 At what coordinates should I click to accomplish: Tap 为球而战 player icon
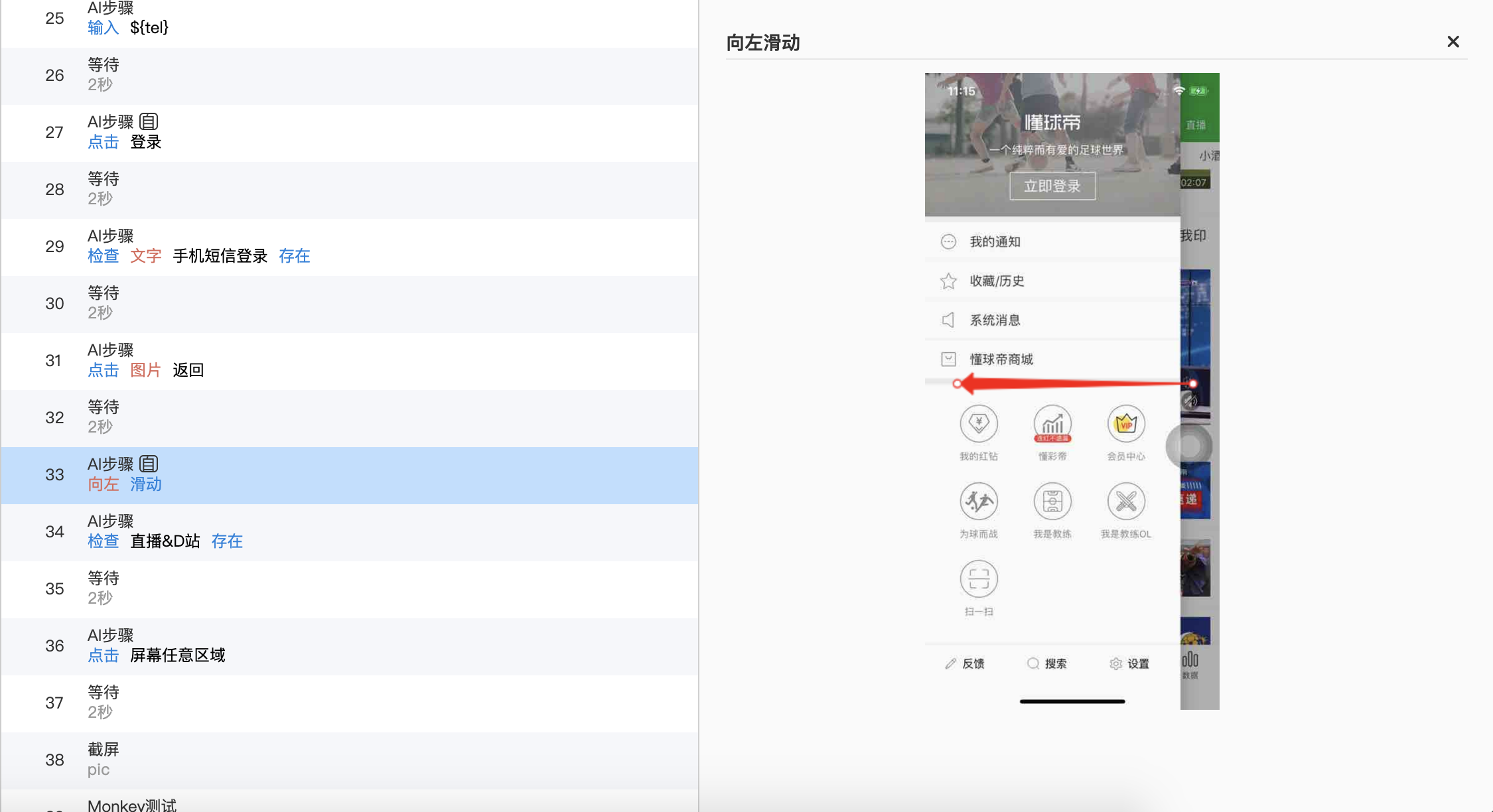click(979, 502)
